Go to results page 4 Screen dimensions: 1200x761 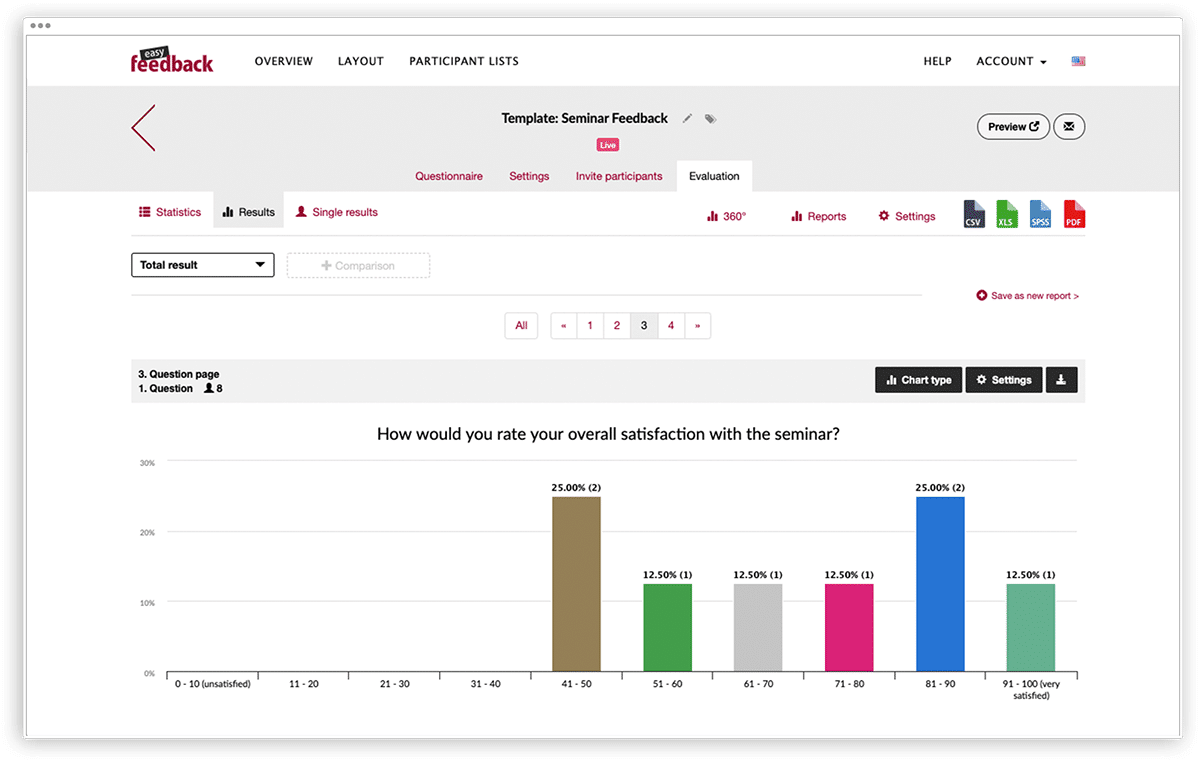click(671, 325)
